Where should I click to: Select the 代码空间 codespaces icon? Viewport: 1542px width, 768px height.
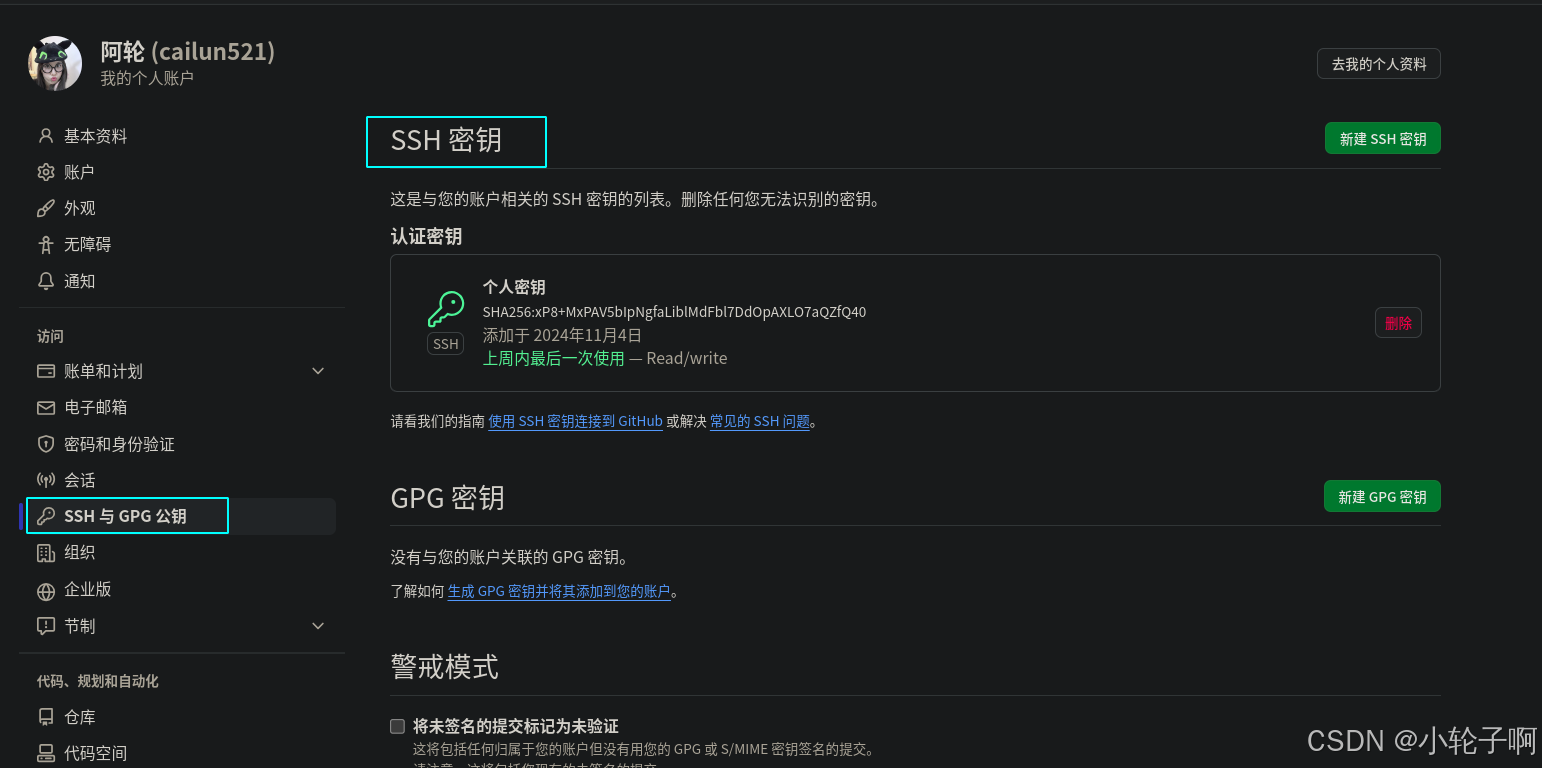click(45, 752)
